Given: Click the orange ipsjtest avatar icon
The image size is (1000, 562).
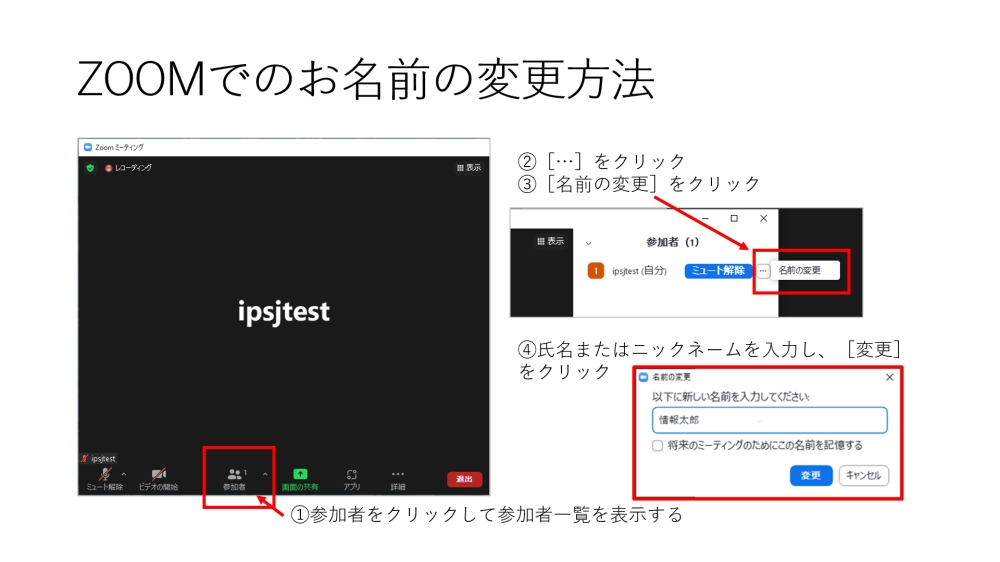Looking at the screenshot, I should click(x=596, y=271).
